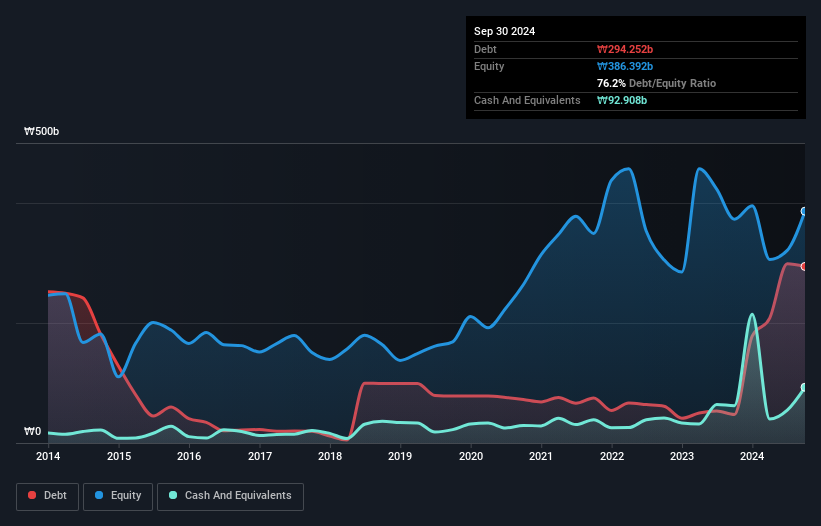
Task: Click the 2015 x-axis label
Action: click(119, 456)
